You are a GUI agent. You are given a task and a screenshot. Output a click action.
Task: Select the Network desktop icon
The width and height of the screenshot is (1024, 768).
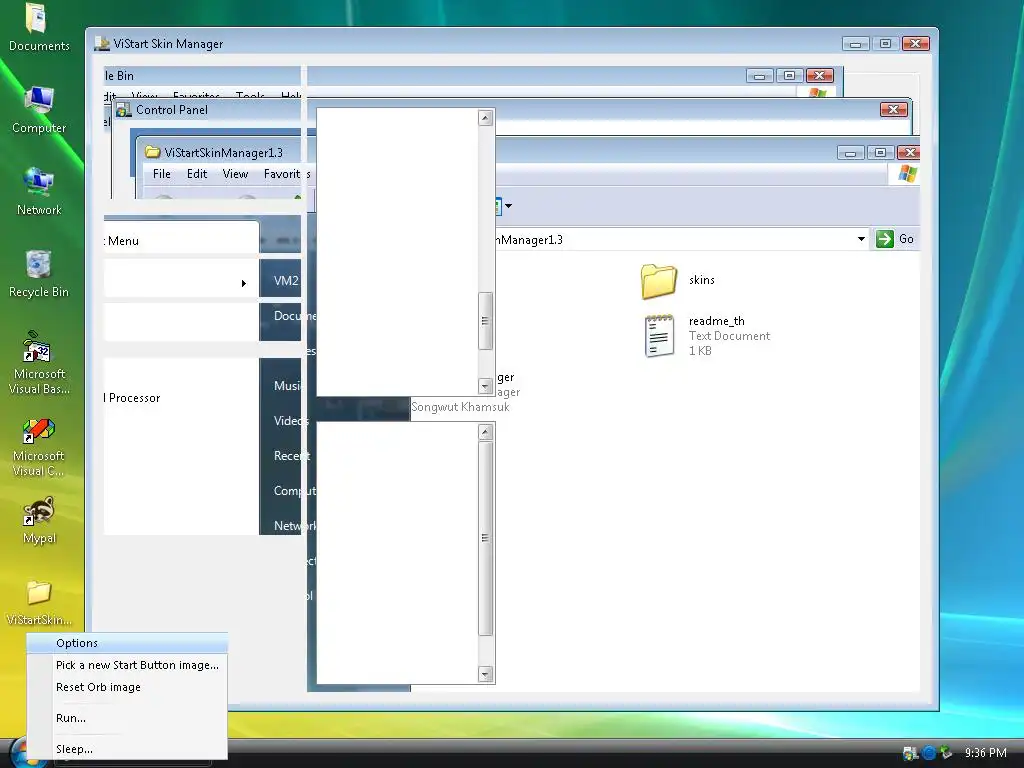39,192
